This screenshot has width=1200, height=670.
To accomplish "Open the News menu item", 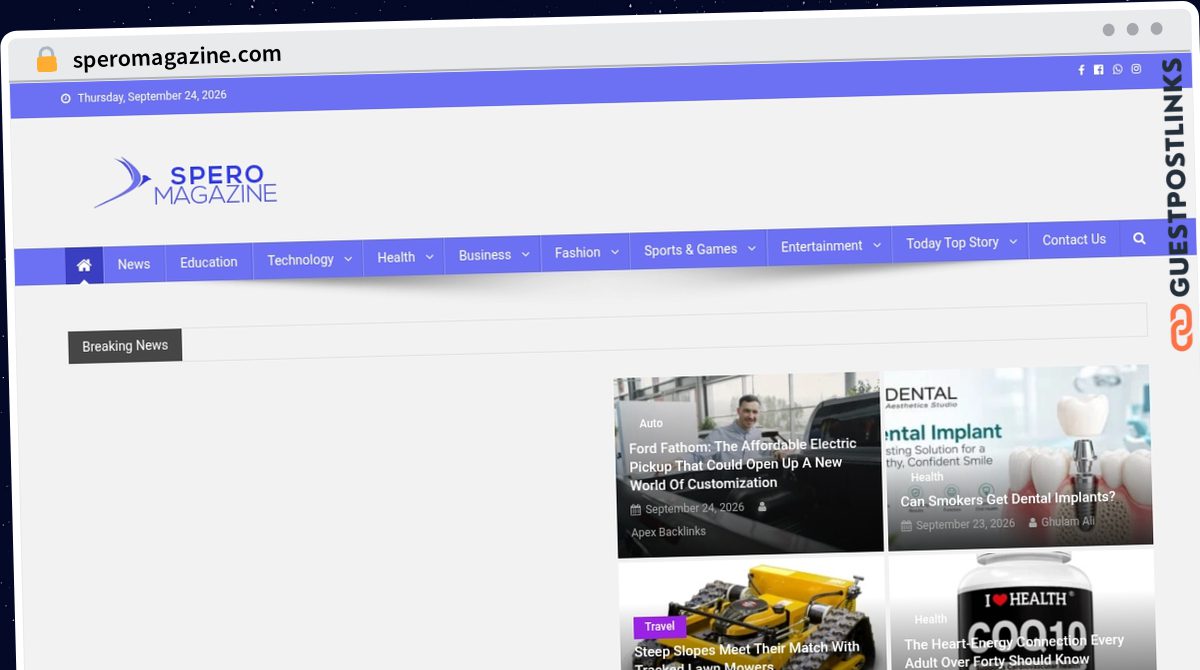I will click(134, 264).
